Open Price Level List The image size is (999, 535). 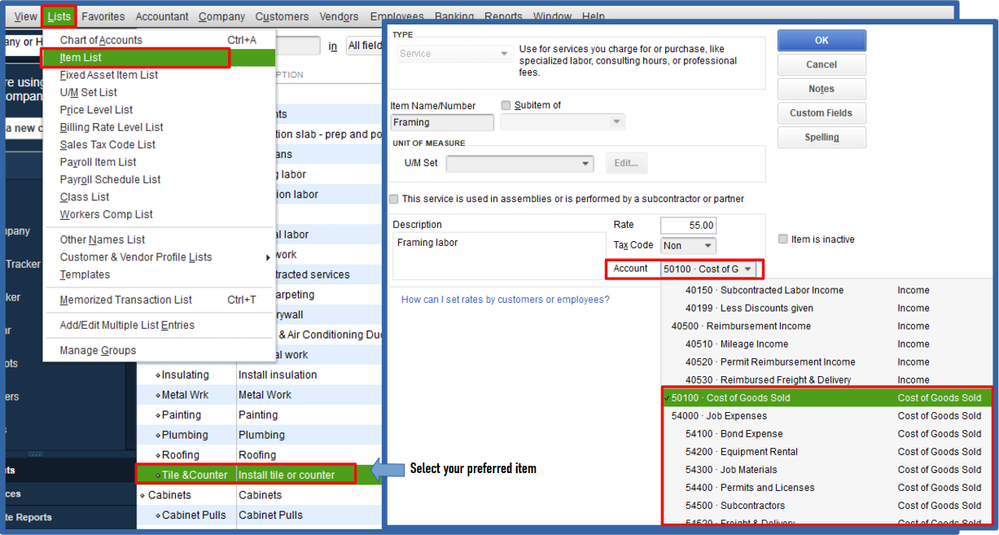coord(159,110)
